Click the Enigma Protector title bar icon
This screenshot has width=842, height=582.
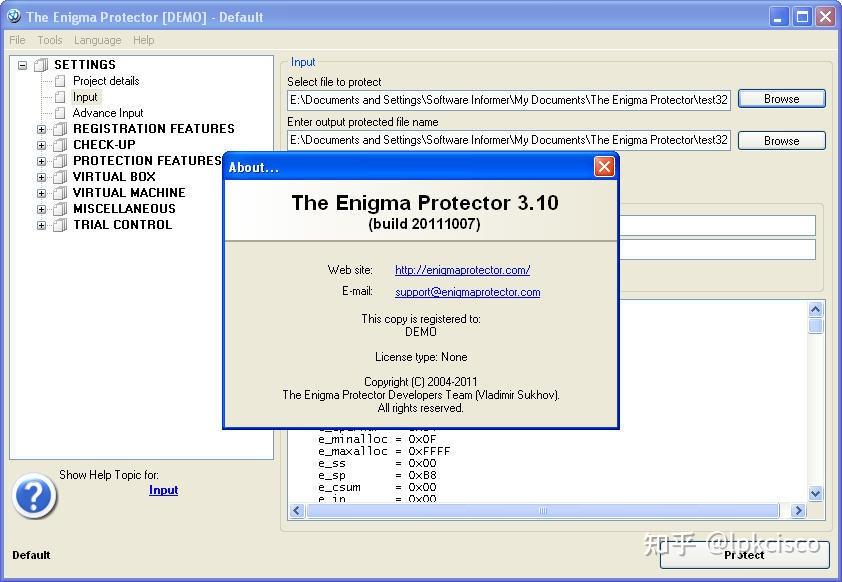pos(13,17)
